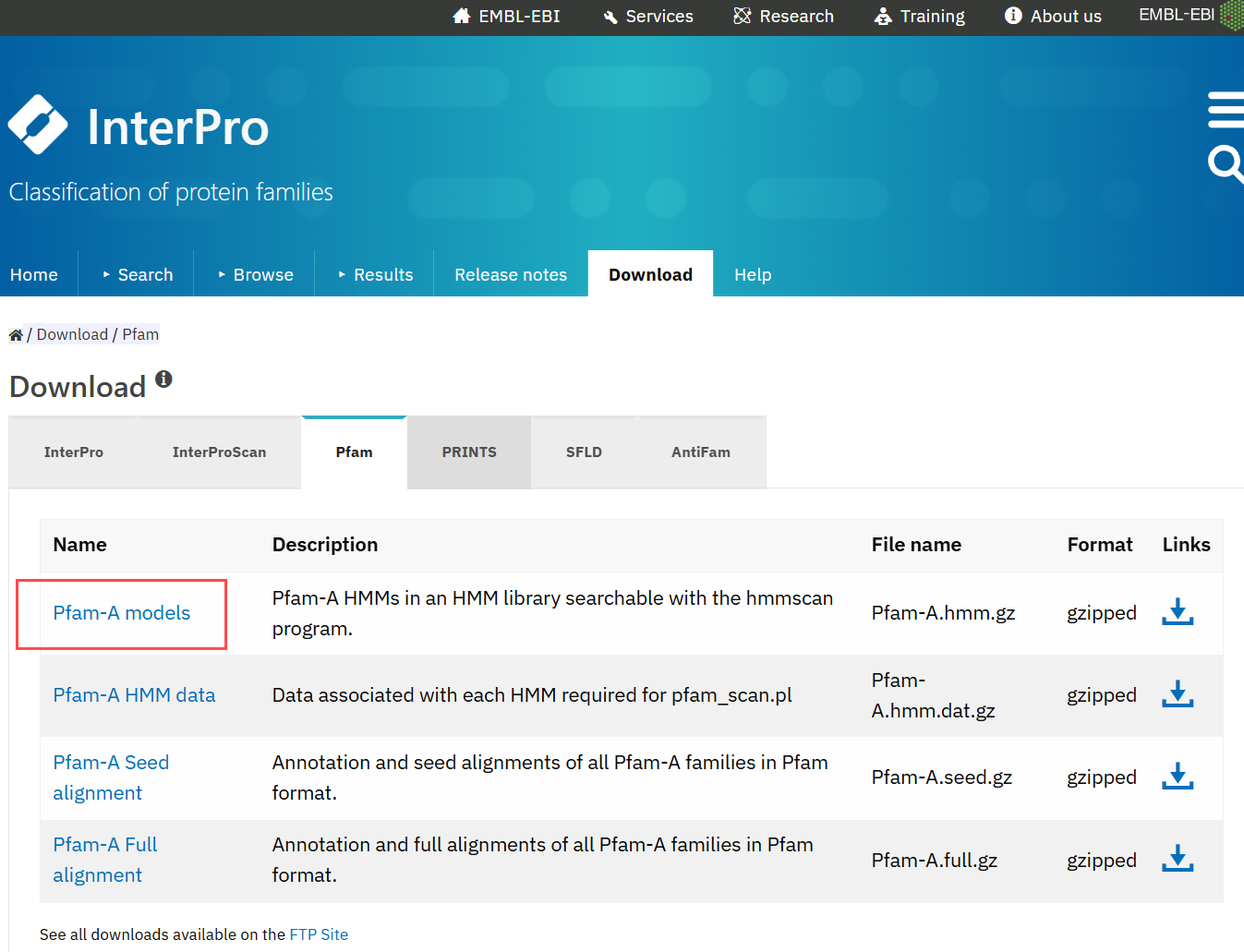Select the Download navigation tab
This screenshot has height=952, width=1244.
pos(650,274)
